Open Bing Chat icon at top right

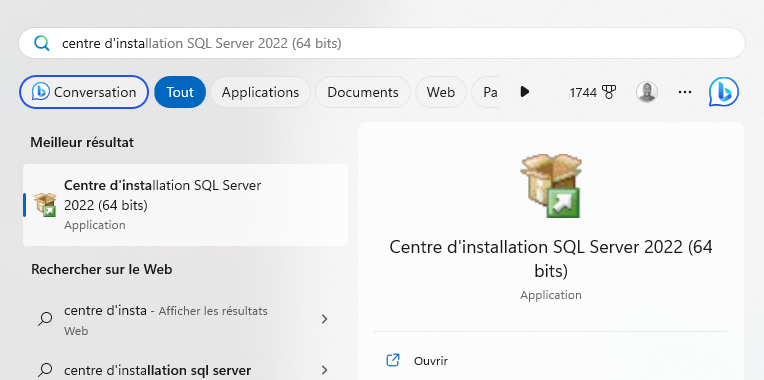coord(724,92)
